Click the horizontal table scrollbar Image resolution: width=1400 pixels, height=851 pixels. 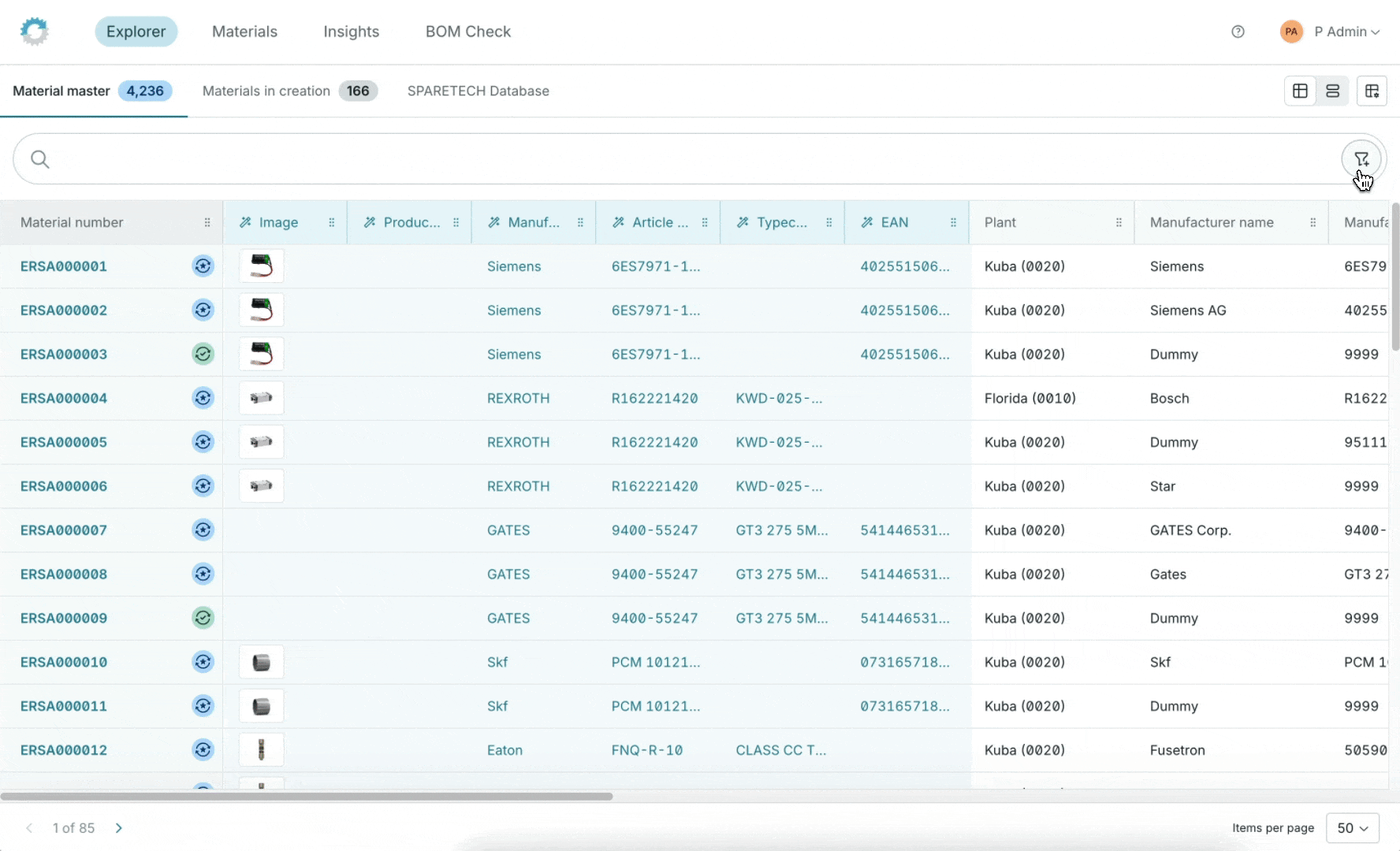click(x=307, y=797)
